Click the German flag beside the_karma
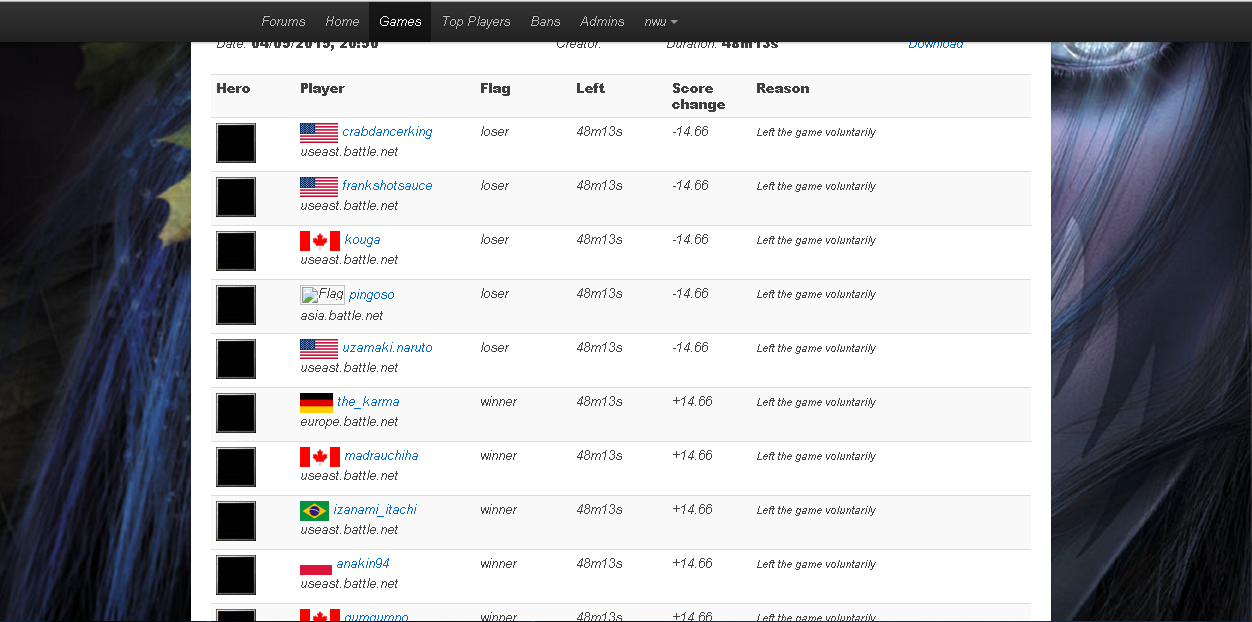The width and height of the screenshot is (1252, 622). tap(316, 402)
